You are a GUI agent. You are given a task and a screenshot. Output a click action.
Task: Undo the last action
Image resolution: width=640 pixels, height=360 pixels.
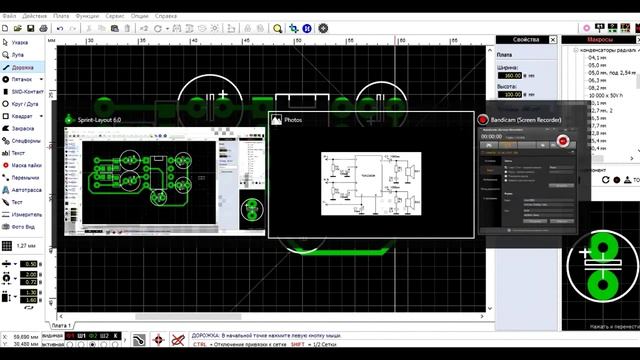tap(60, 29)
